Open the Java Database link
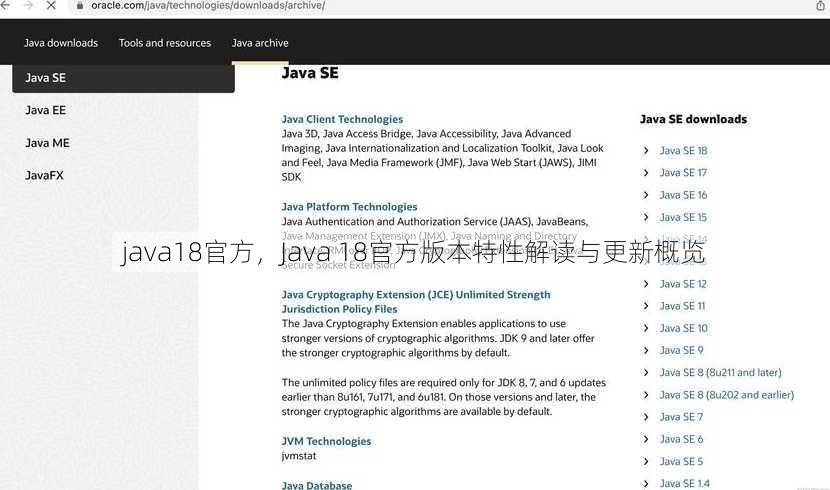This screenshot has height=490, width=830. point(317,485)
